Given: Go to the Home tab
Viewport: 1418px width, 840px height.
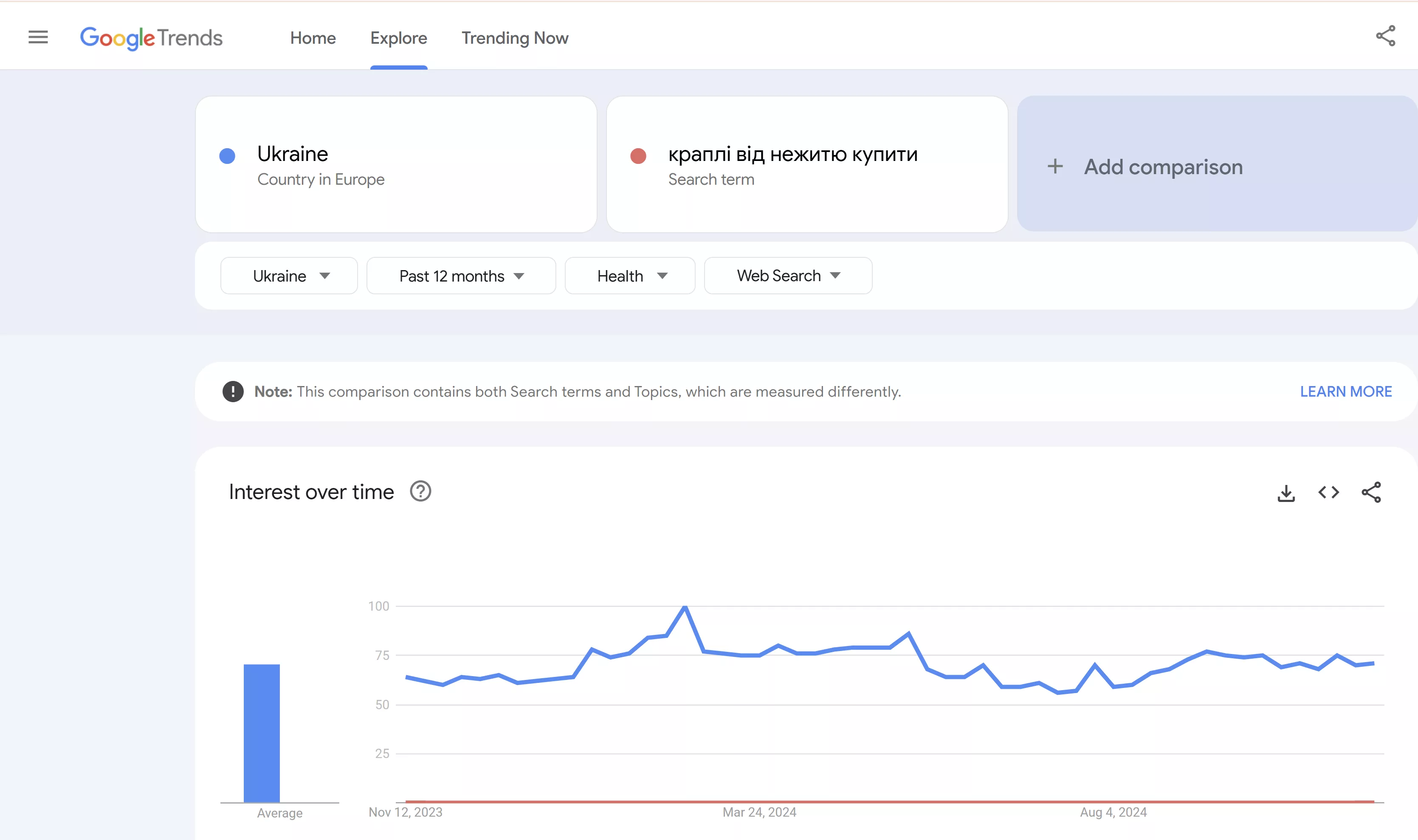Looking at the screenshot, I should pyautogui.click(x=313, y=38).
